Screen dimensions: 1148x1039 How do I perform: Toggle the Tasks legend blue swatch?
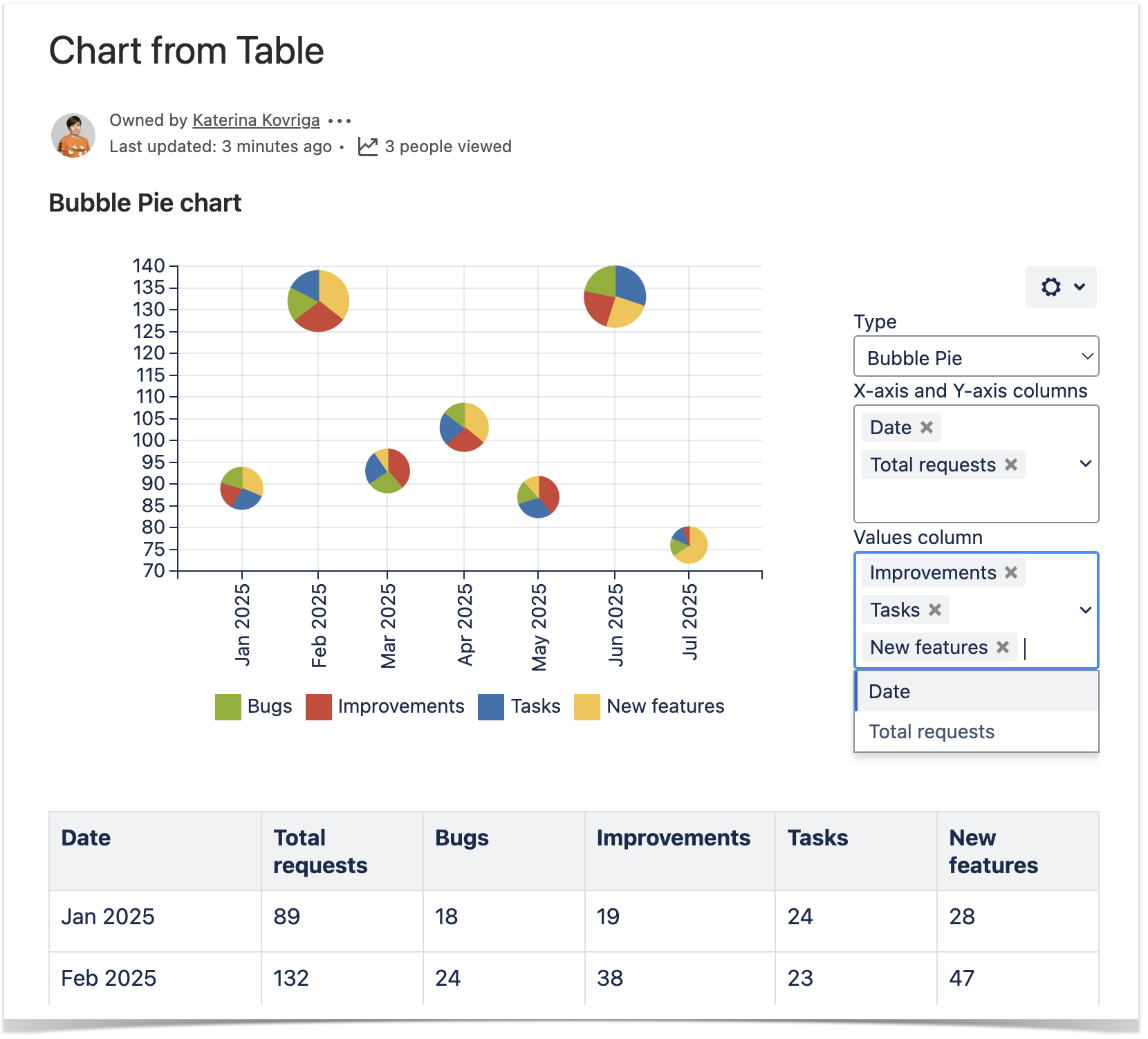[490, 707]
